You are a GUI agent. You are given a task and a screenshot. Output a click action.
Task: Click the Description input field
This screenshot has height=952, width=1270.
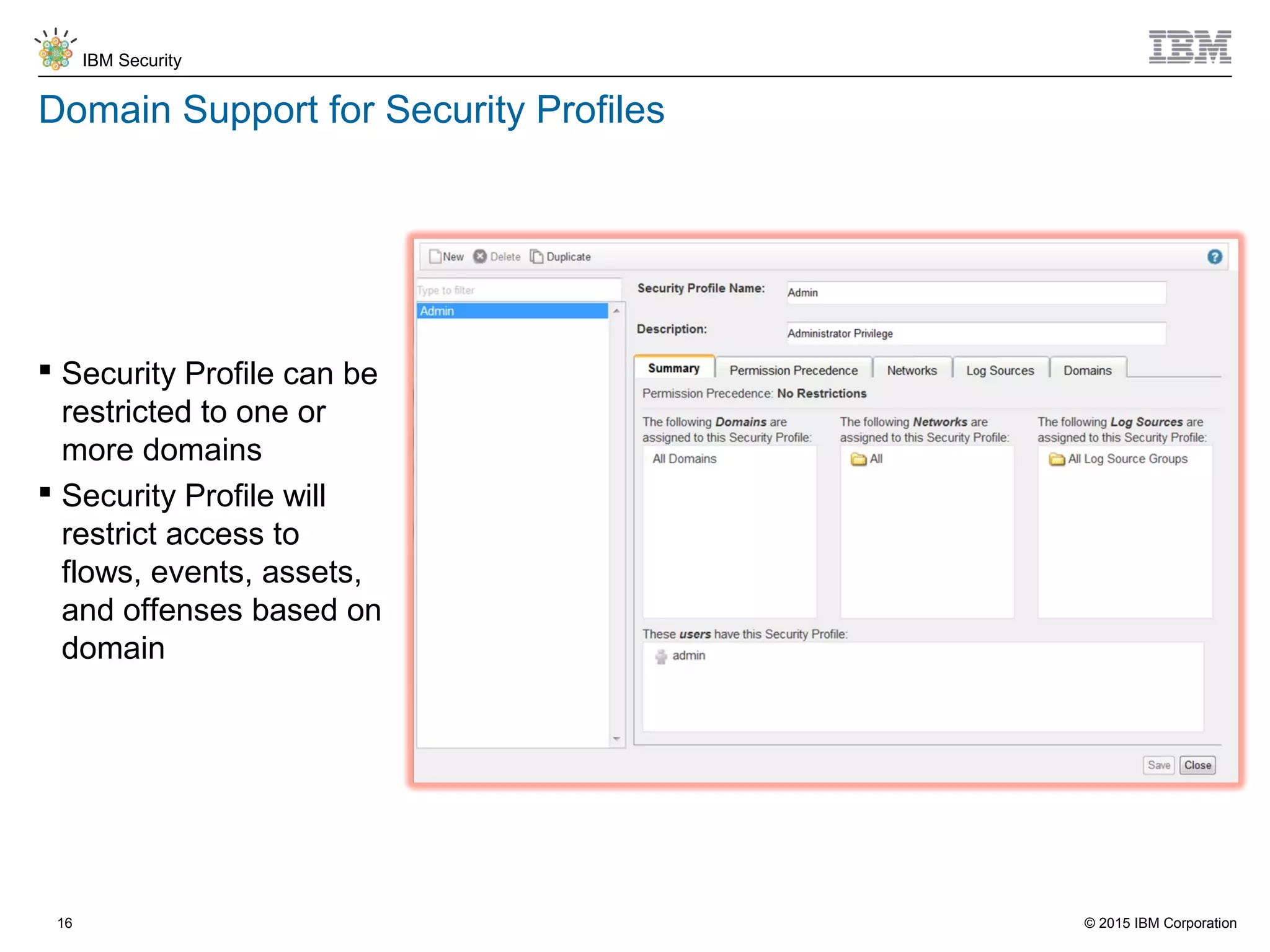click(x=976, y=333)
